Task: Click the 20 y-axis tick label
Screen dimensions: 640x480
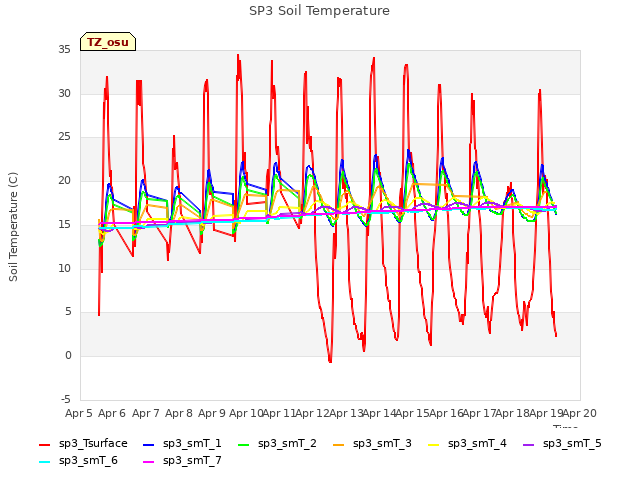Action: 64,181
